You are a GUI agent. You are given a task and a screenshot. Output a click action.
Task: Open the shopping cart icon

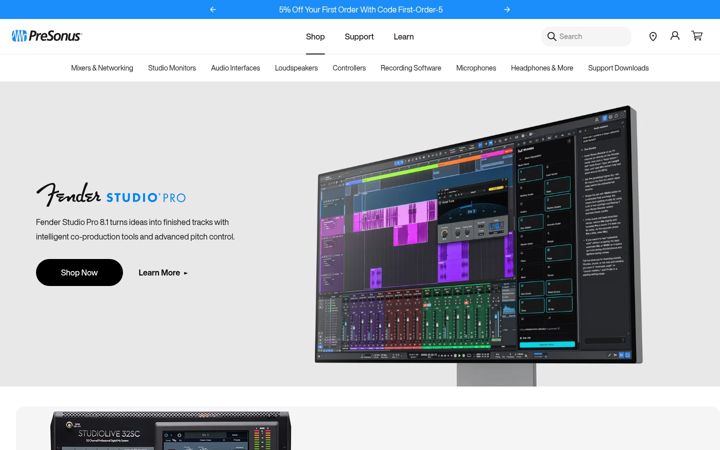[697, 35]
